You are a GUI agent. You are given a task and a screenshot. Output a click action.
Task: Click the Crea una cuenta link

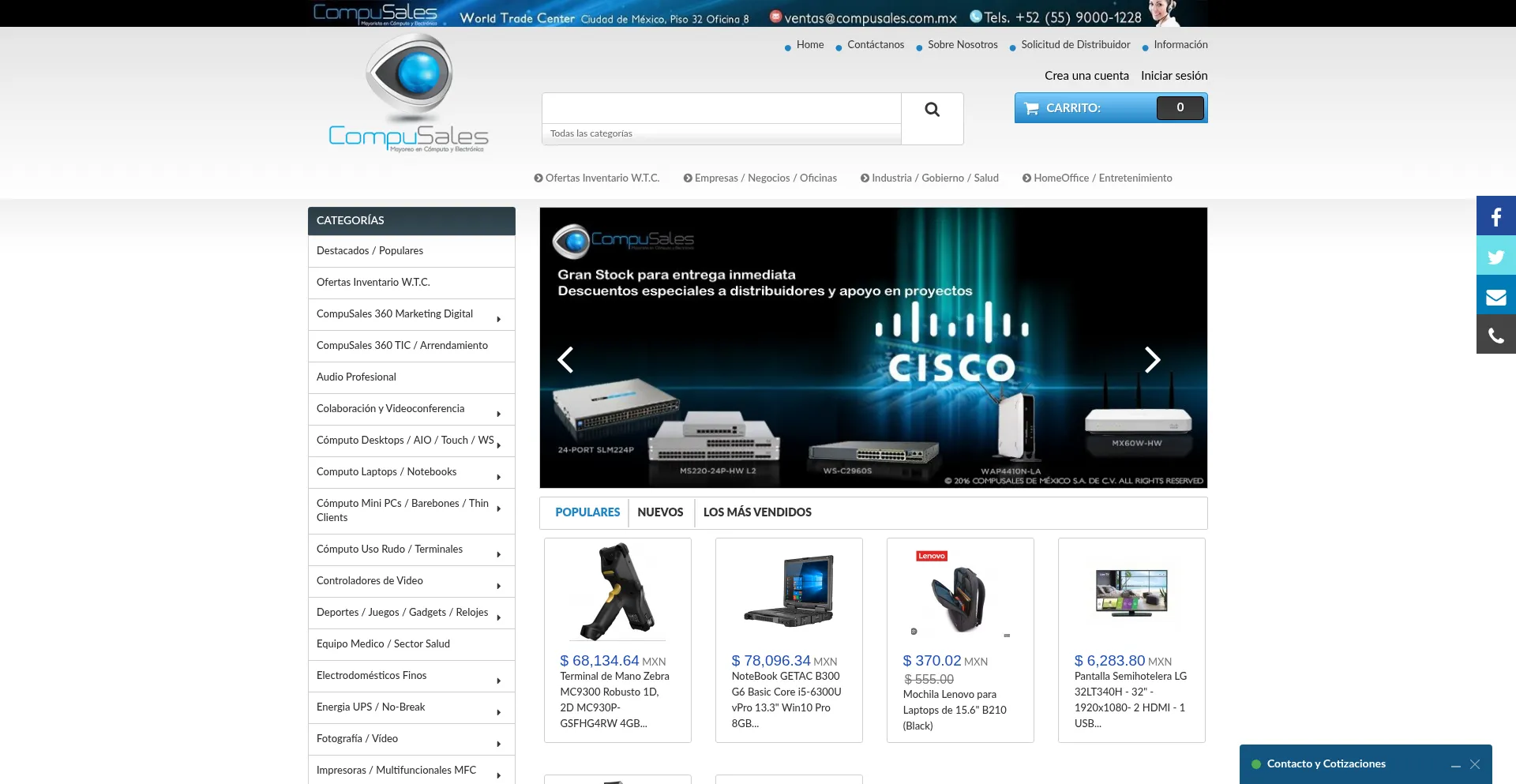coord(1086,76)
